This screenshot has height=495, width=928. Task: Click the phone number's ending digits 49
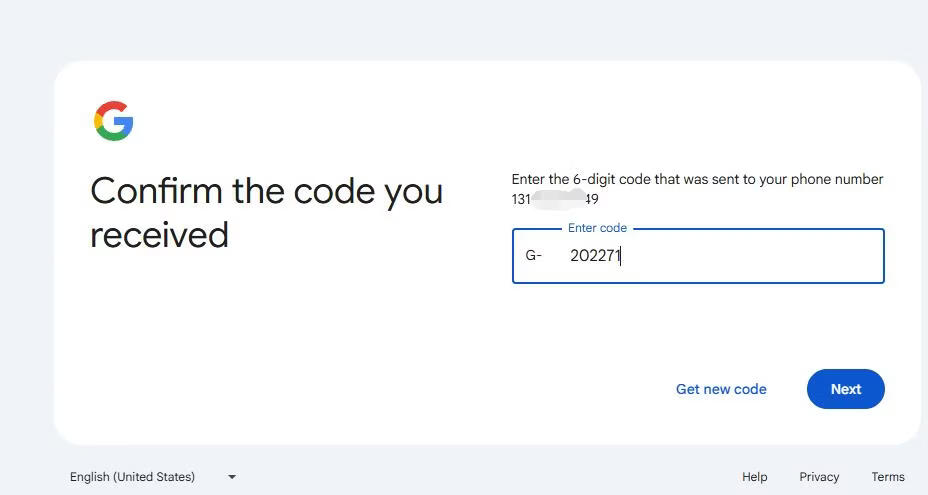(591, 199)
